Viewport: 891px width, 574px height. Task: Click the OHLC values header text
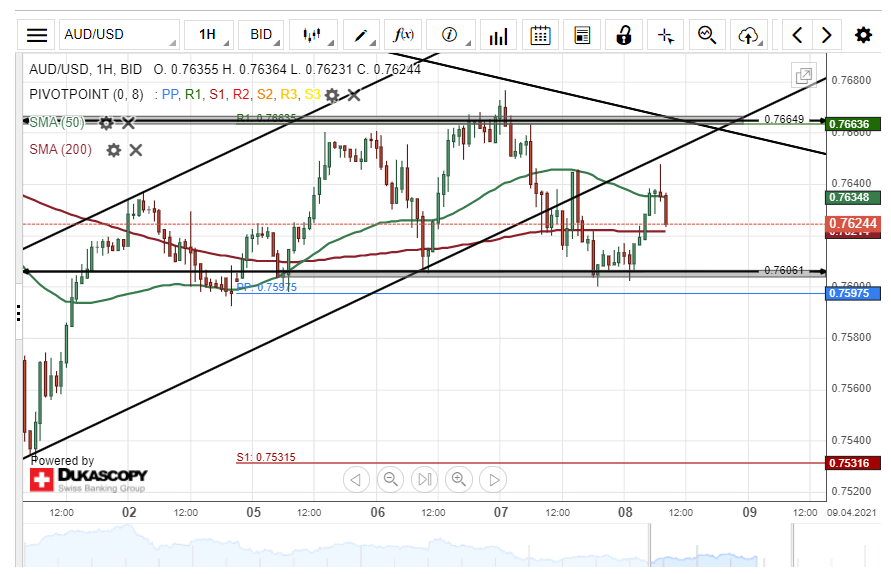(x=287, y=69)
